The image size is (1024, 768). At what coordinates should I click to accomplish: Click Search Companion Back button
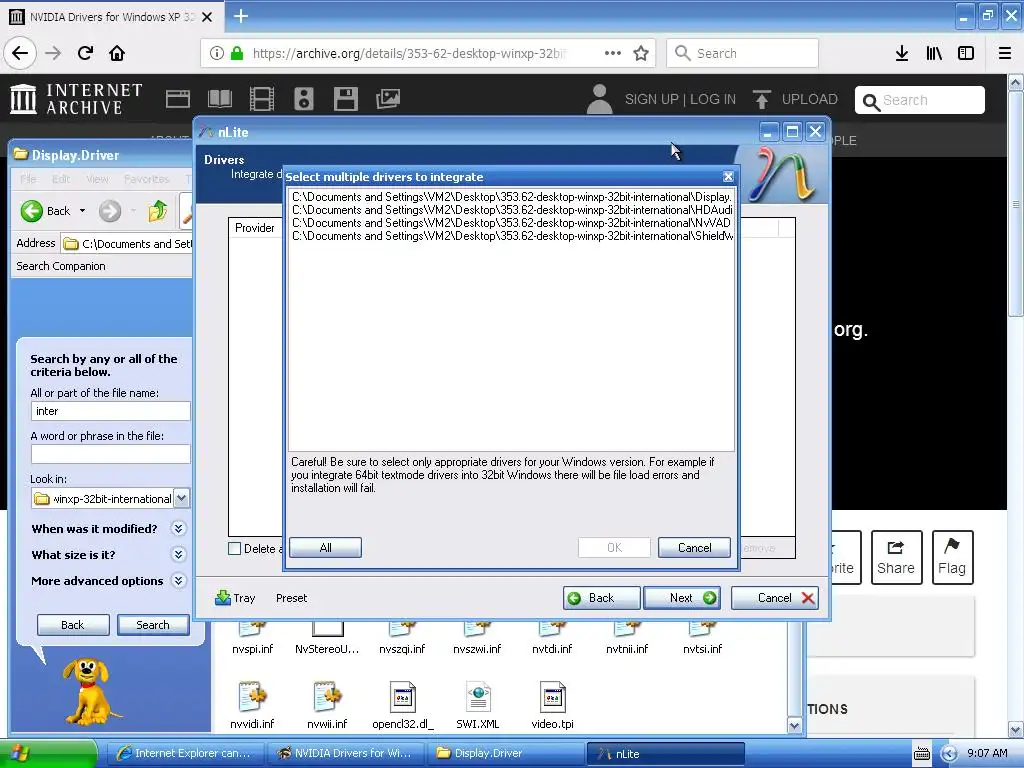(72, 625)
